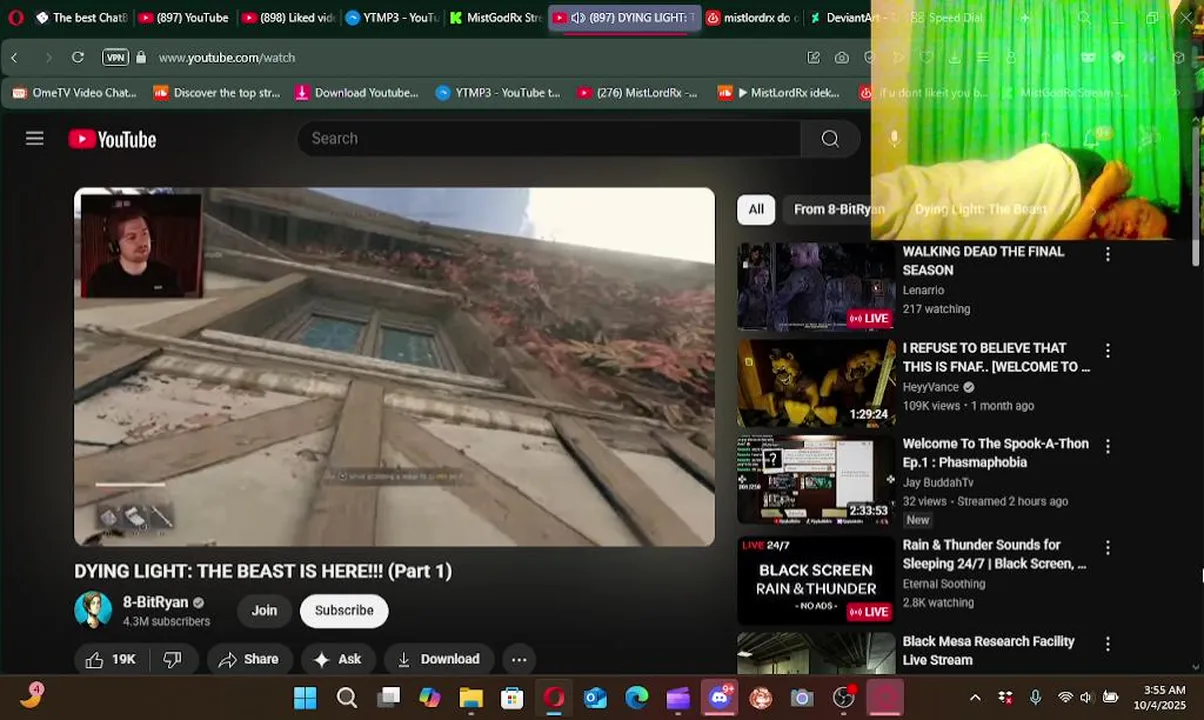The width and height of the screenshot is (1204, 720).
Task: Open Windows taskbar search
Action: [347, 697]
